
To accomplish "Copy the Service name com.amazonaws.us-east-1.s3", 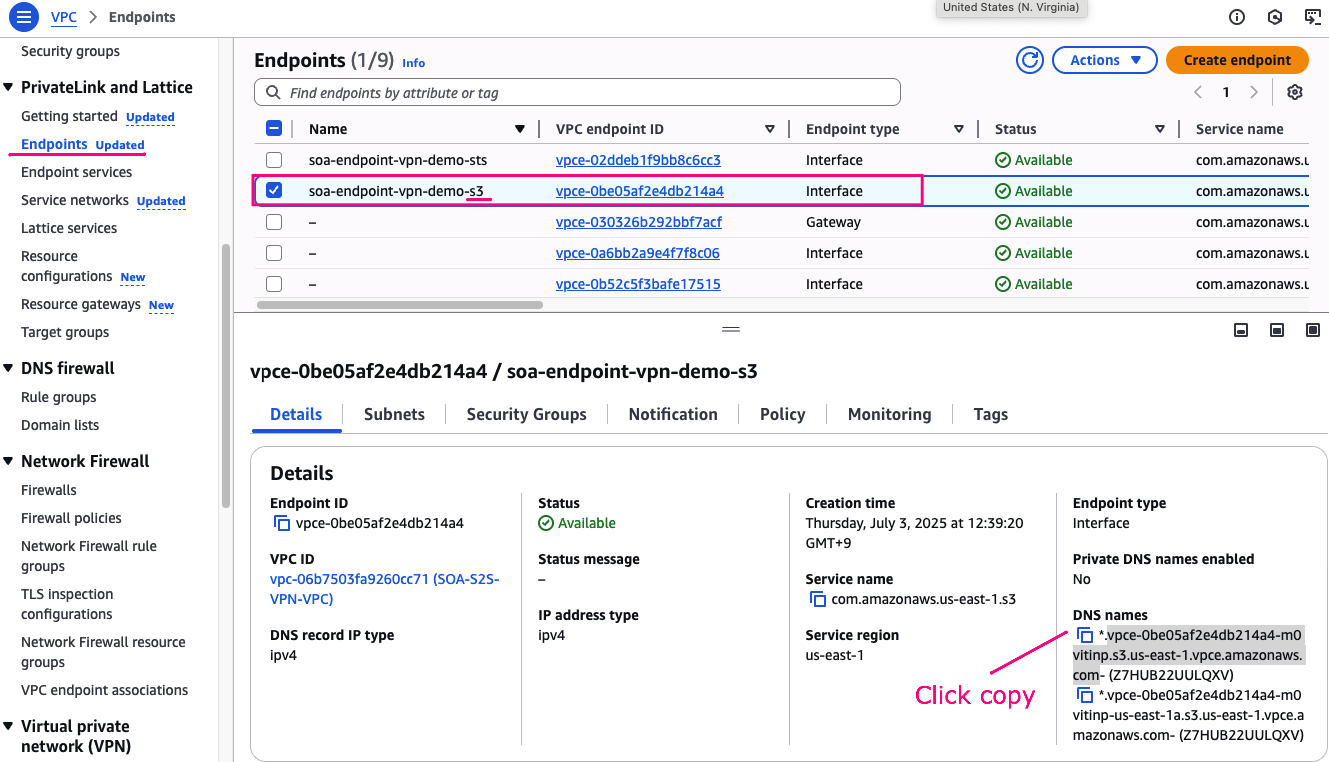I will [817, 600].
